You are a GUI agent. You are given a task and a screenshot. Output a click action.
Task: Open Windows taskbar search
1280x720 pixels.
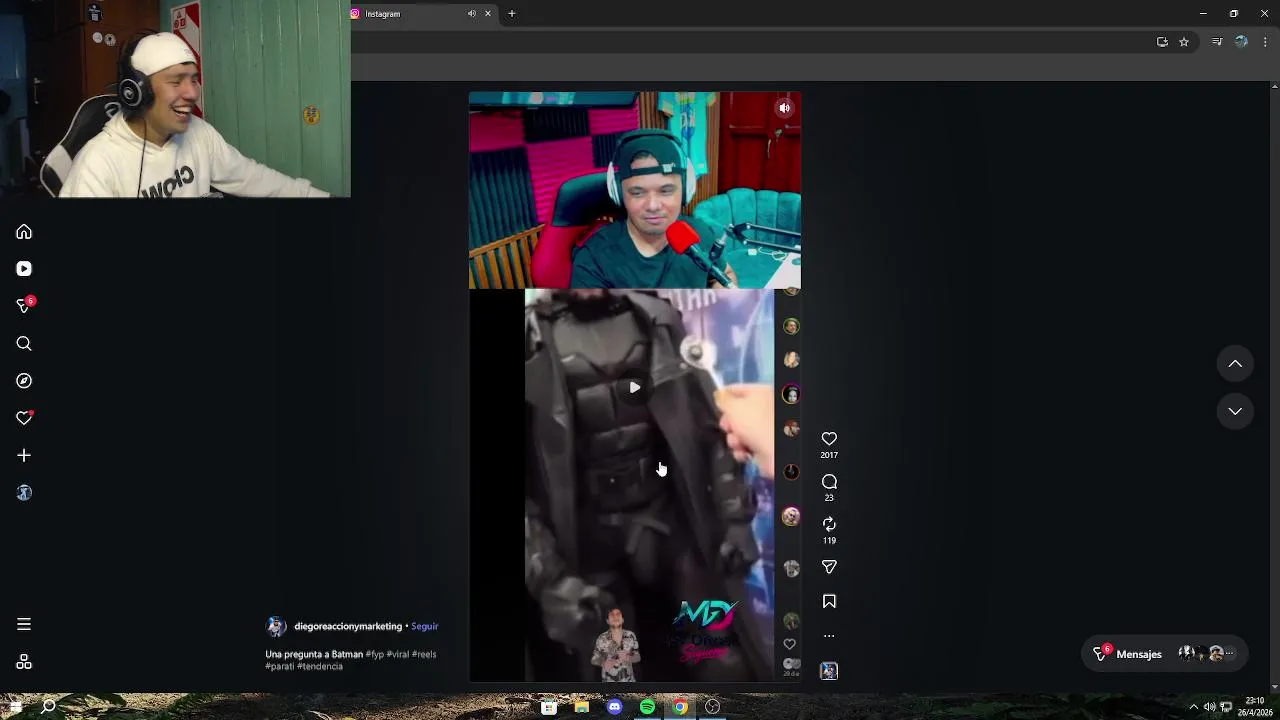pos(48,707)
